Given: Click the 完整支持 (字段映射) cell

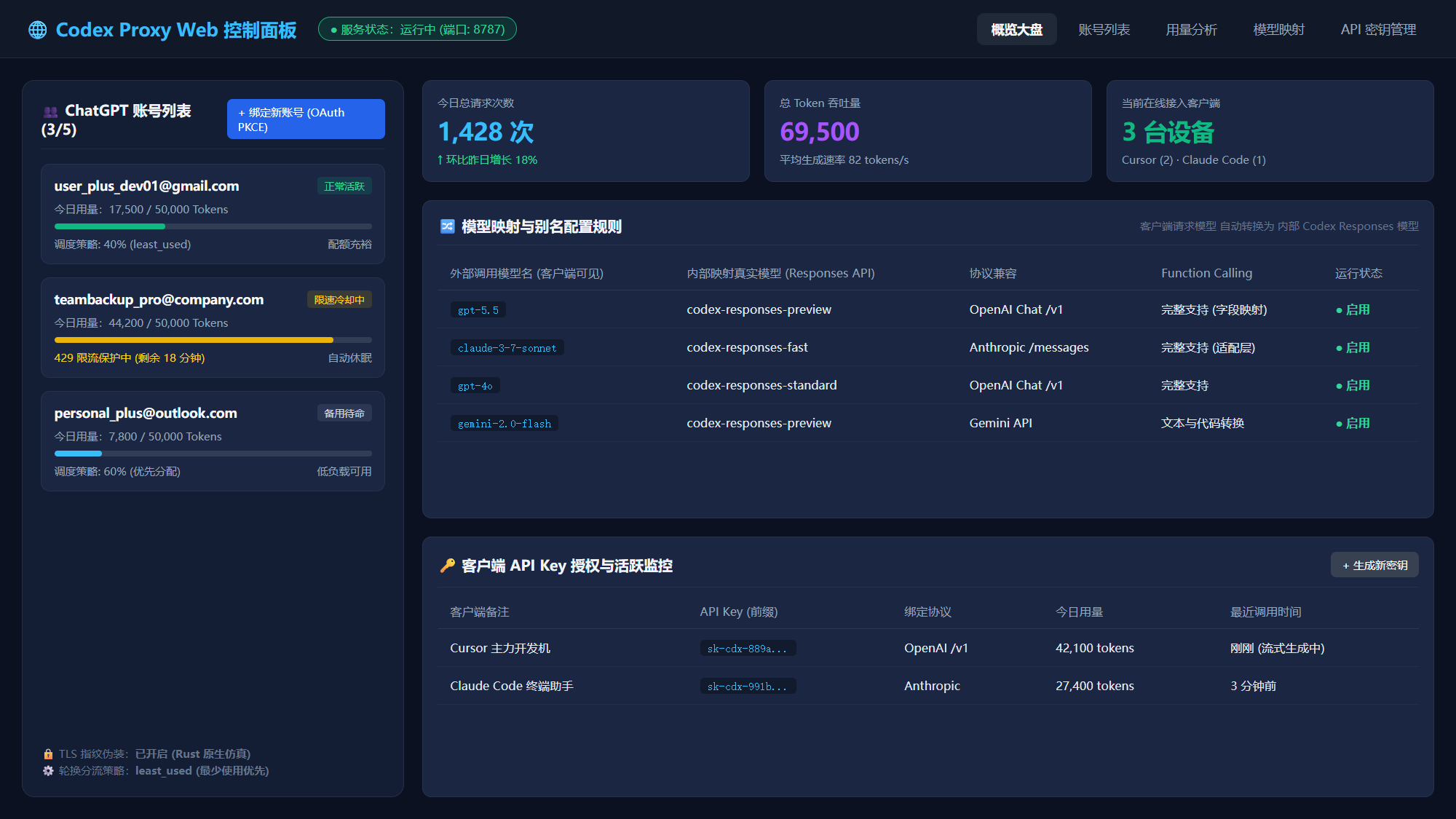Looking at the screenshot, I should click(x=1214, y=309).
